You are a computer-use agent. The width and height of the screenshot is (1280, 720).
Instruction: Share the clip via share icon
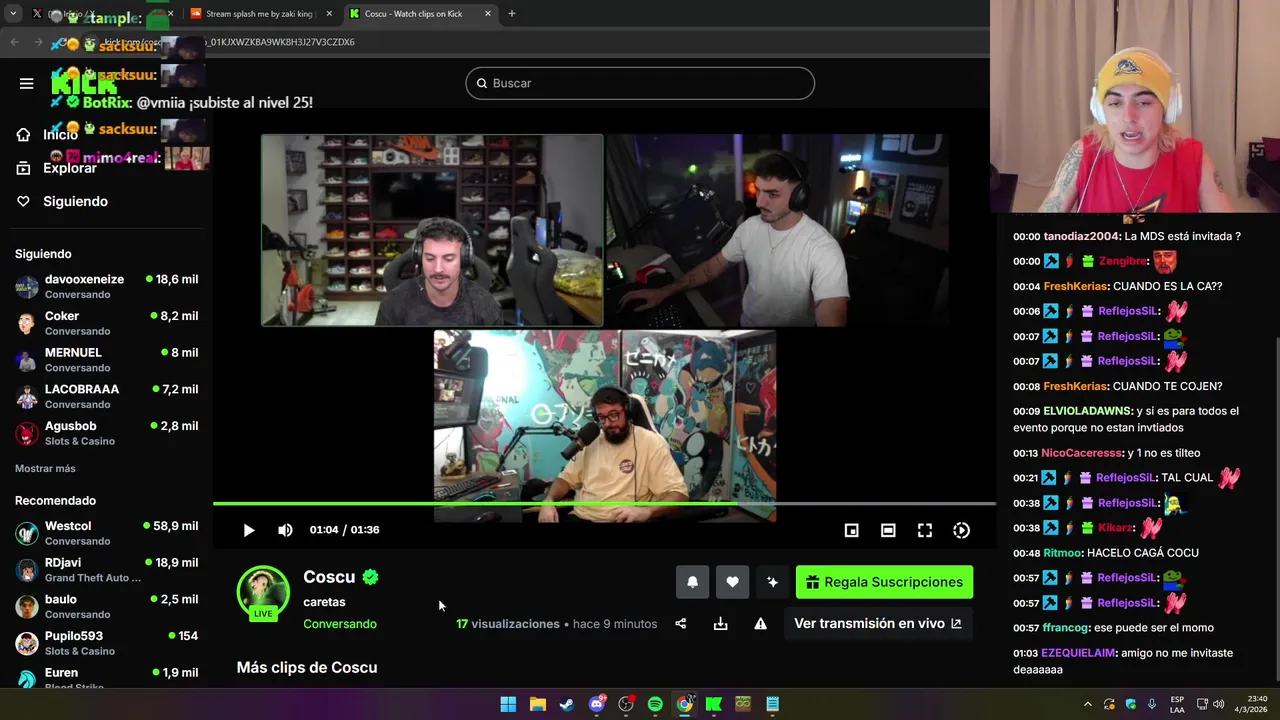[680, 624]
